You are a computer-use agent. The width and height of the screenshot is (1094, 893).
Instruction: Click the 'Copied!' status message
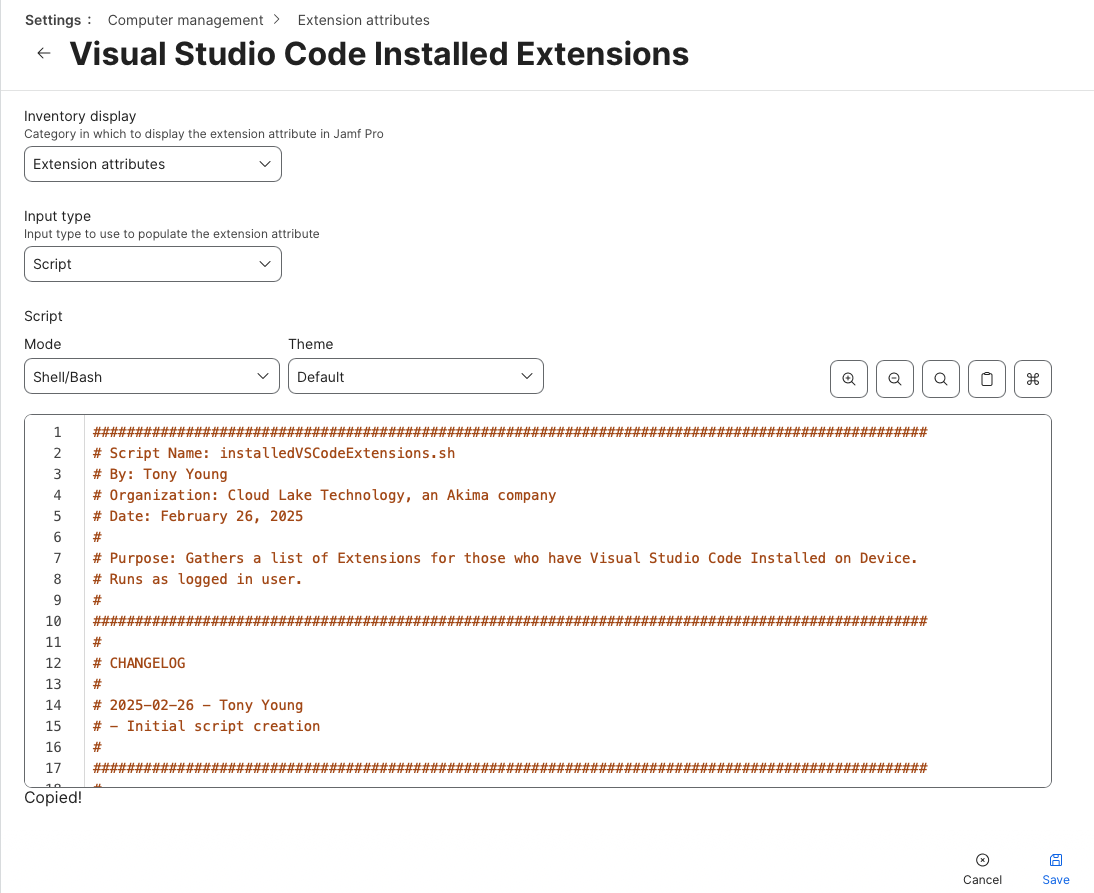[x=53, y=797]
